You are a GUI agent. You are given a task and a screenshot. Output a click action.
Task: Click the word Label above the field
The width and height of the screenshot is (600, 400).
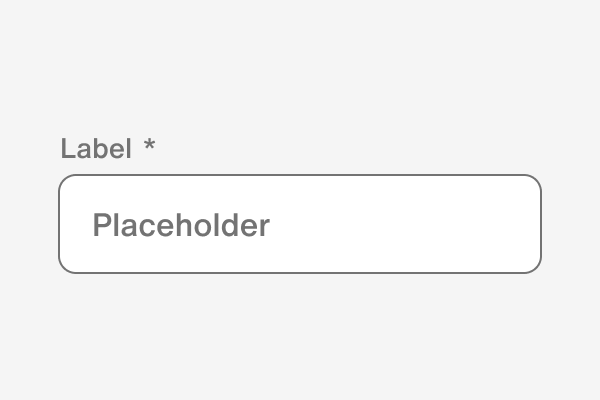tap(95, 149)
